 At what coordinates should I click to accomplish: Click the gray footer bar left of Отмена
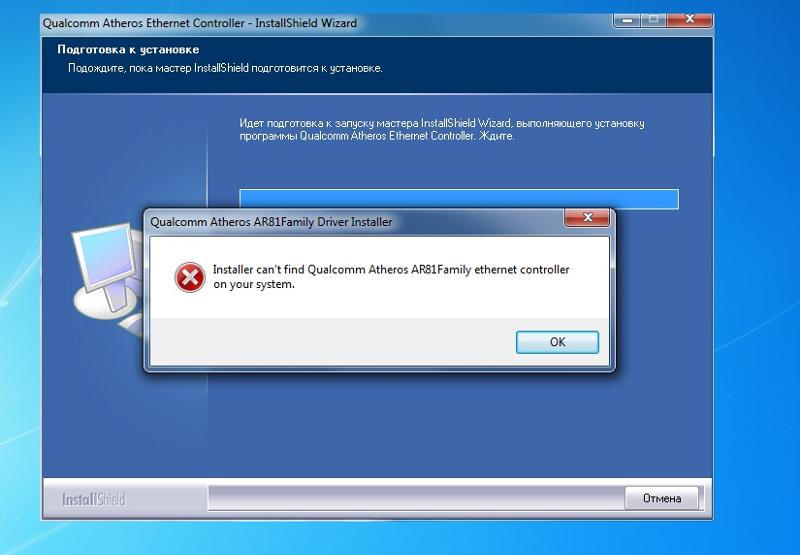coord(416,498)
